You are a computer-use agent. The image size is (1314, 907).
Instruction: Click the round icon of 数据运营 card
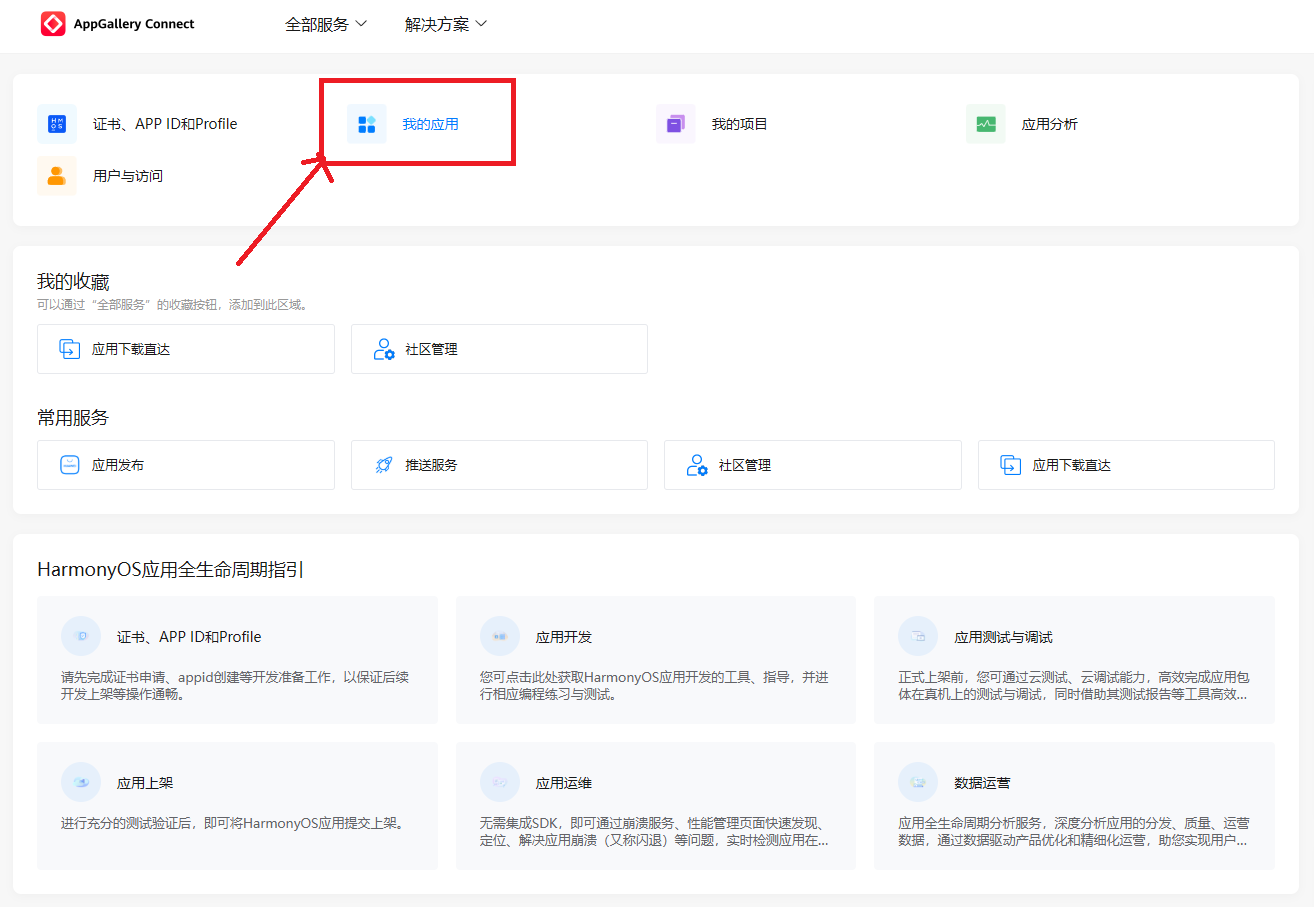(918, 782)
